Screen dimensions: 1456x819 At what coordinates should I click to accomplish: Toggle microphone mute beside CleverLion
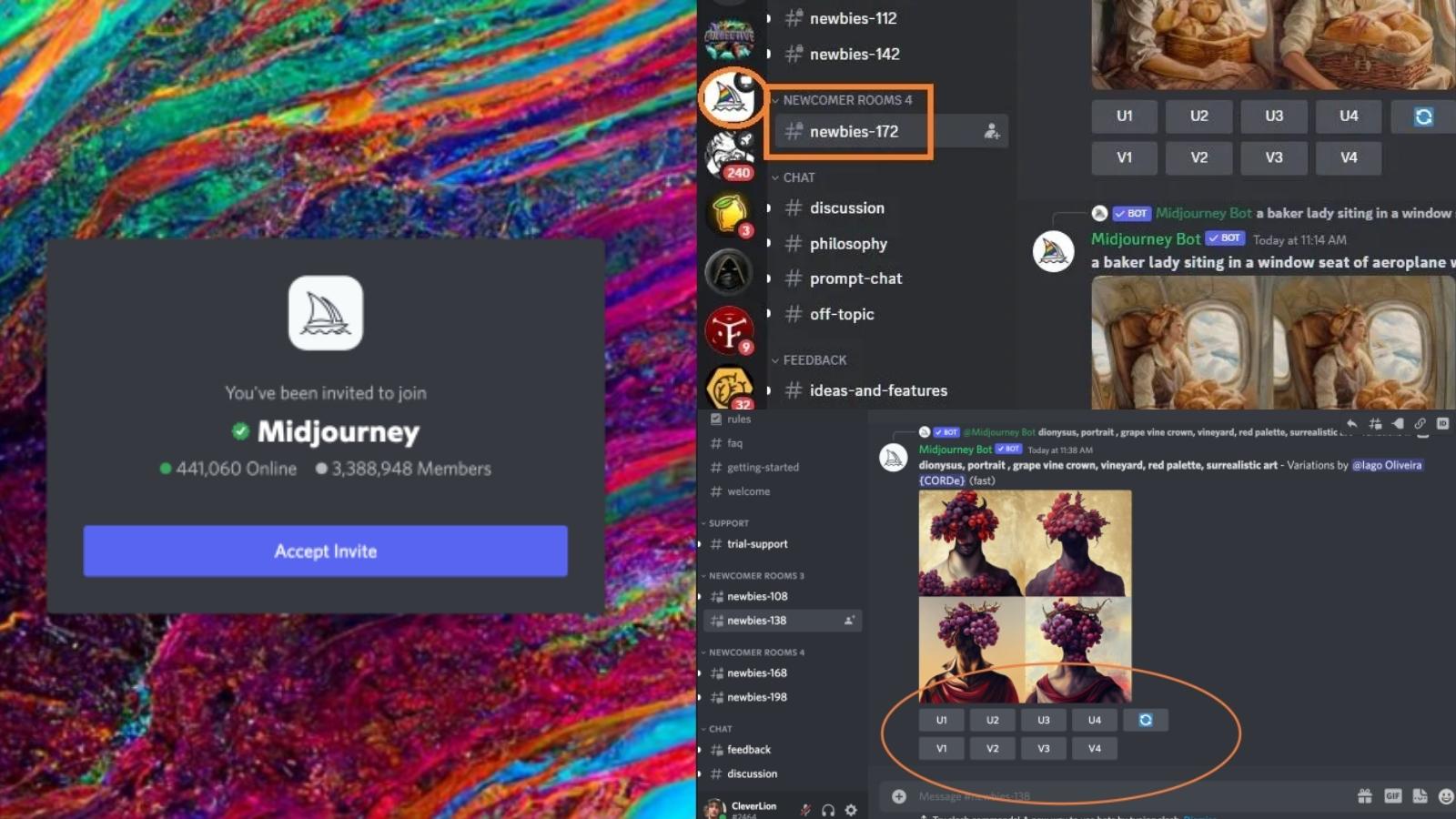[805, 809]
